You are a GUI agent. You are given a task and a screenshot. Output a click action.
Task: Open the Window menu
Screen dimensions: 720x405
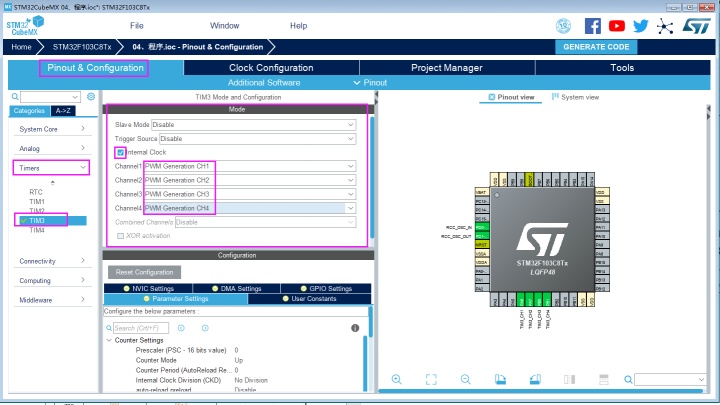pyautogui.click(x=225, y=26)
